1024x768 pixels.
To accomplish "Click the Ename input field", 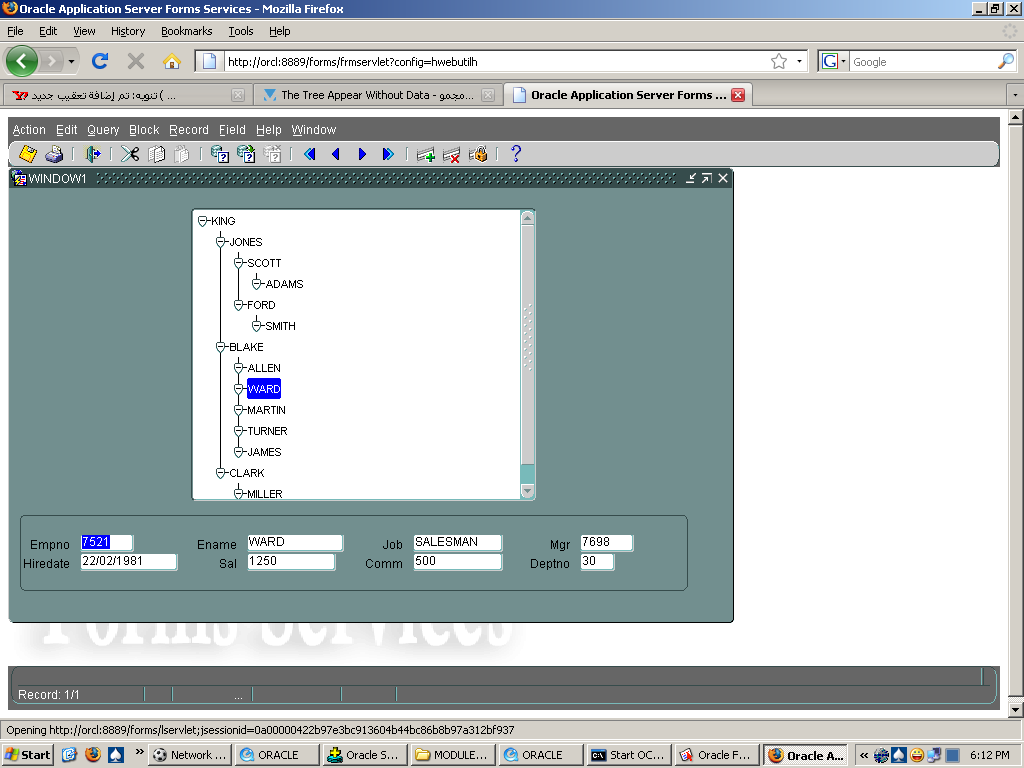I will 294,542.
